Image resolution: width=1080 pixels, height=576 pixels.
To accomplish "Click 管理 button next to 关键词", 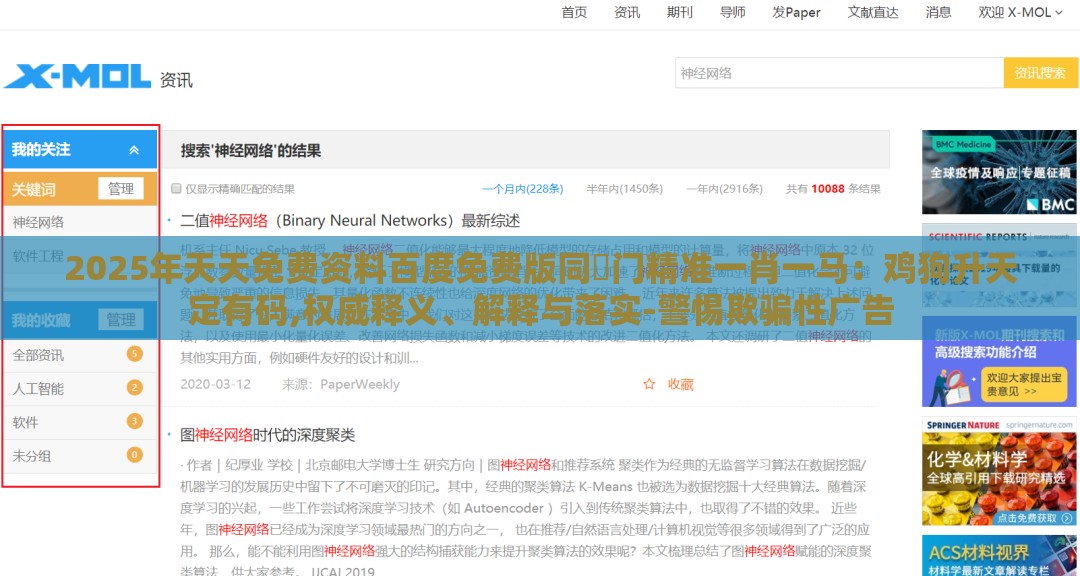I will click(121, 189).
